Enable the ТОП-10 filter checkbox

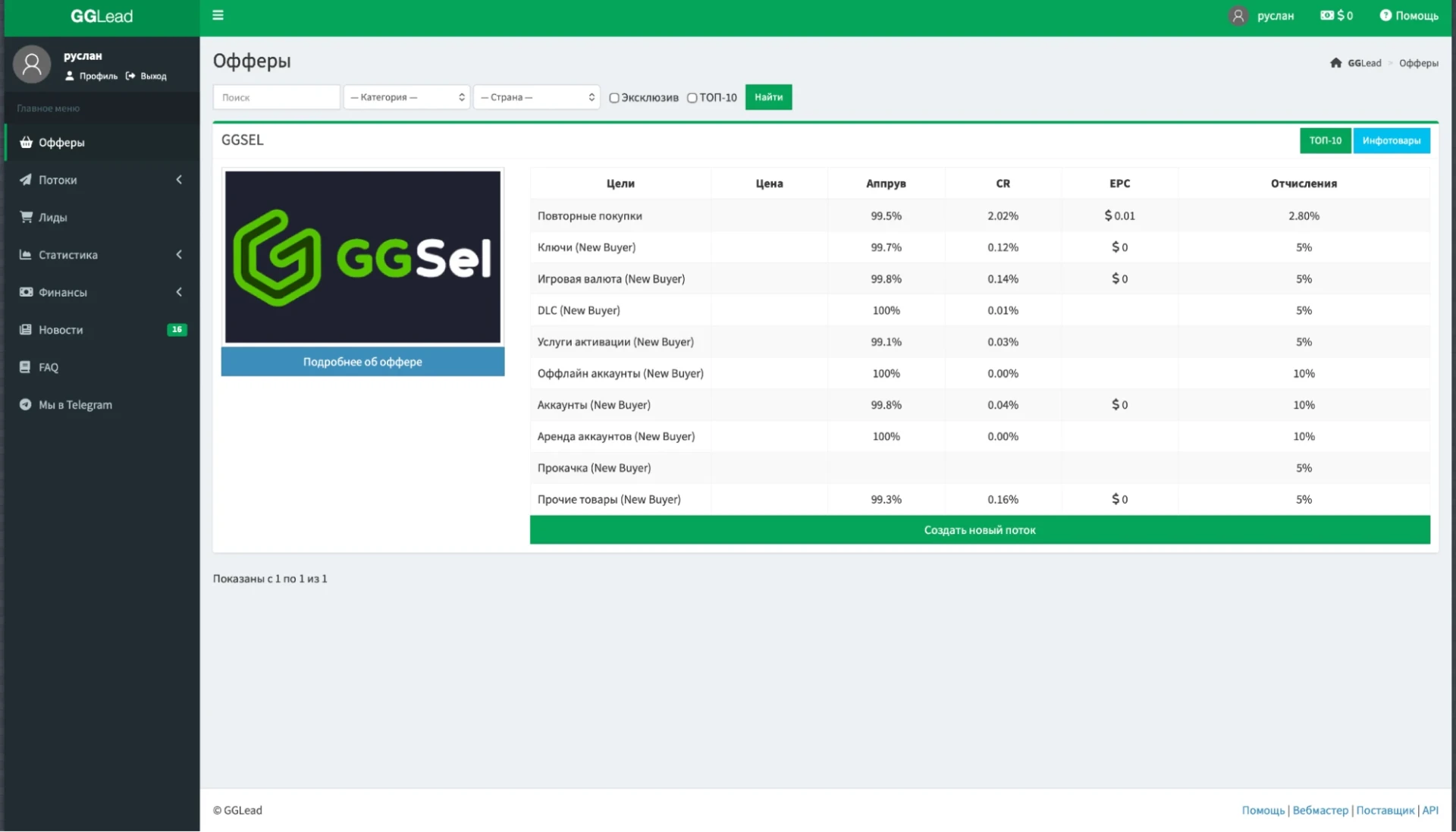coord(692,98)
